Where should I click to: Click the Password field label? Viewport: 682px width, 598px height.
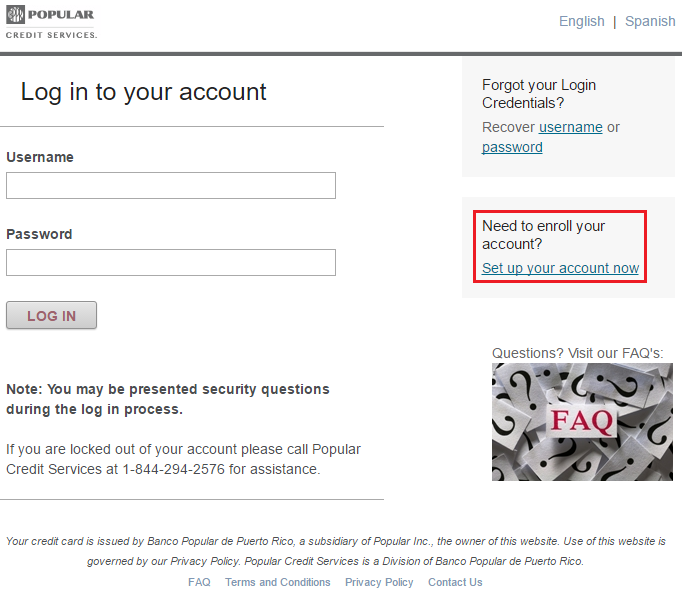click(39, 234)
